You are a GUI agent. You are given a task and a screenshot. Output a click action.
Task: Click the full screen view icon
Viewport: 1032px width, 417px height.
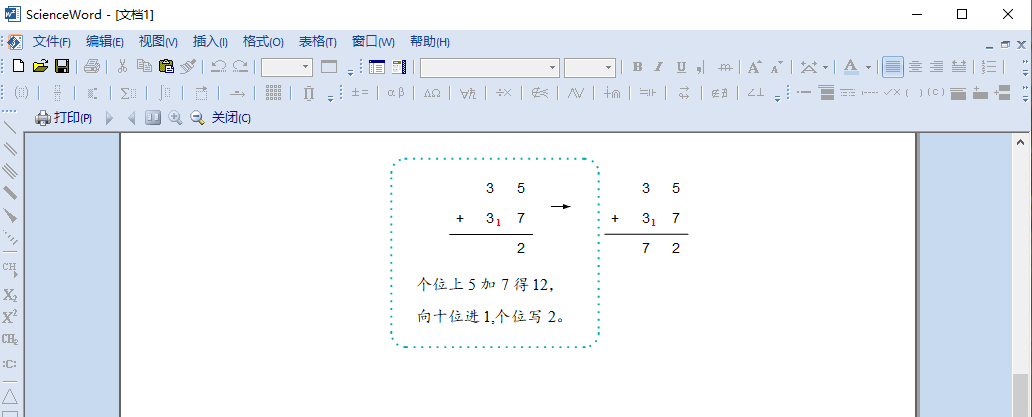328,66
